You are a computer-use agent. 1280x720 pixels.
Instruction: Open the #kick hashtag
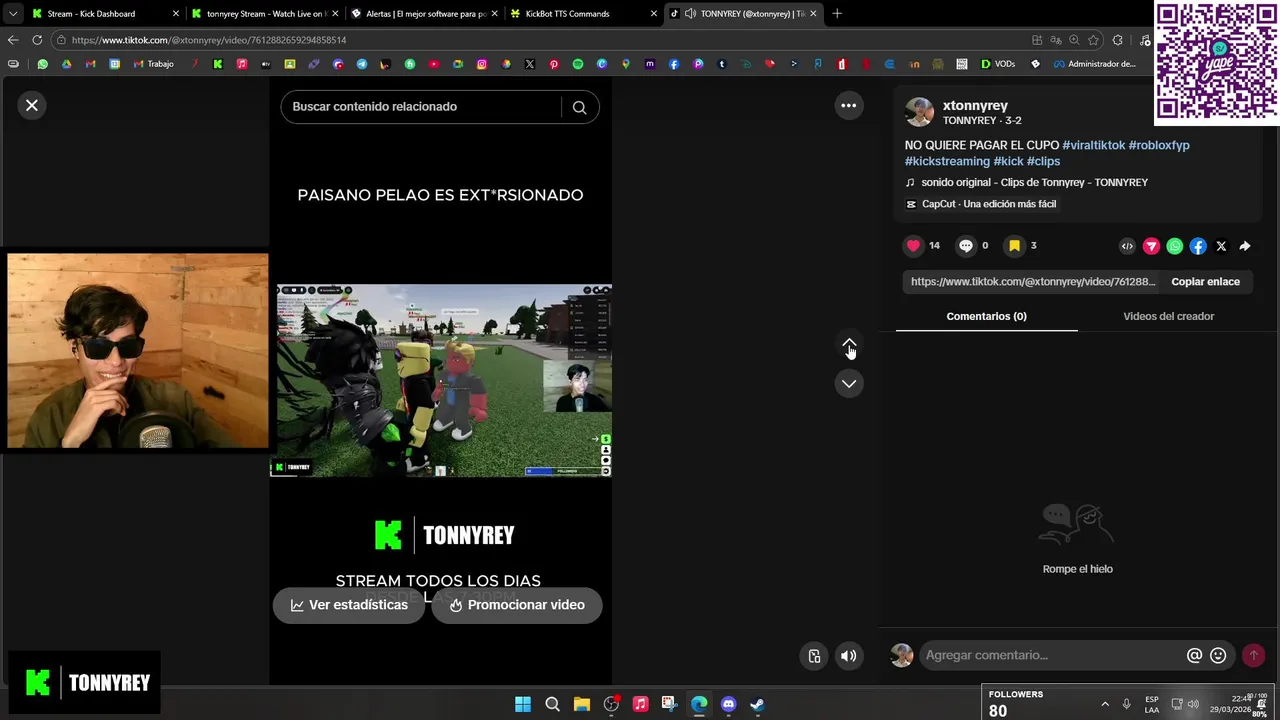[1008, 161]
